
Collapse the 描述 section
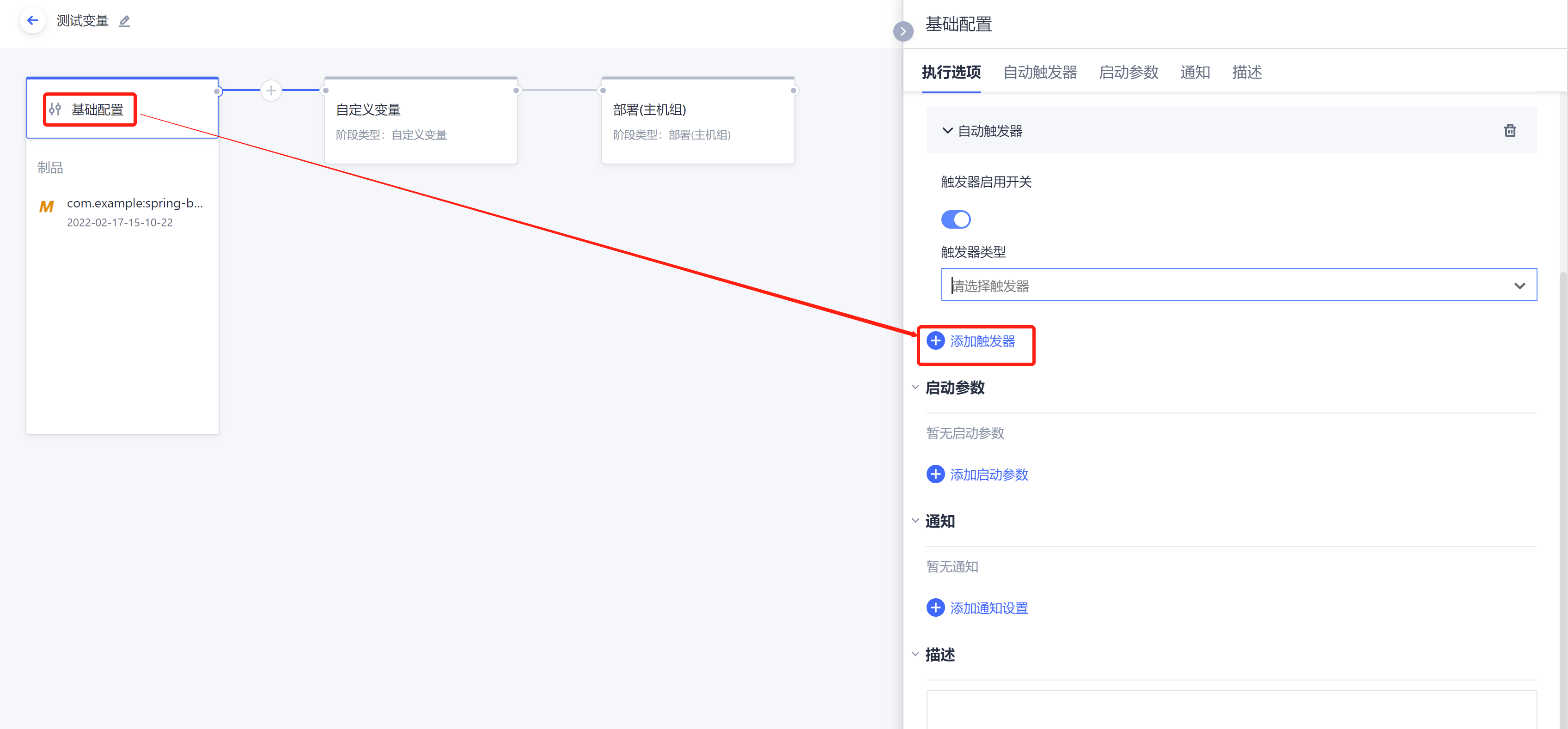(x=915, y=654)
